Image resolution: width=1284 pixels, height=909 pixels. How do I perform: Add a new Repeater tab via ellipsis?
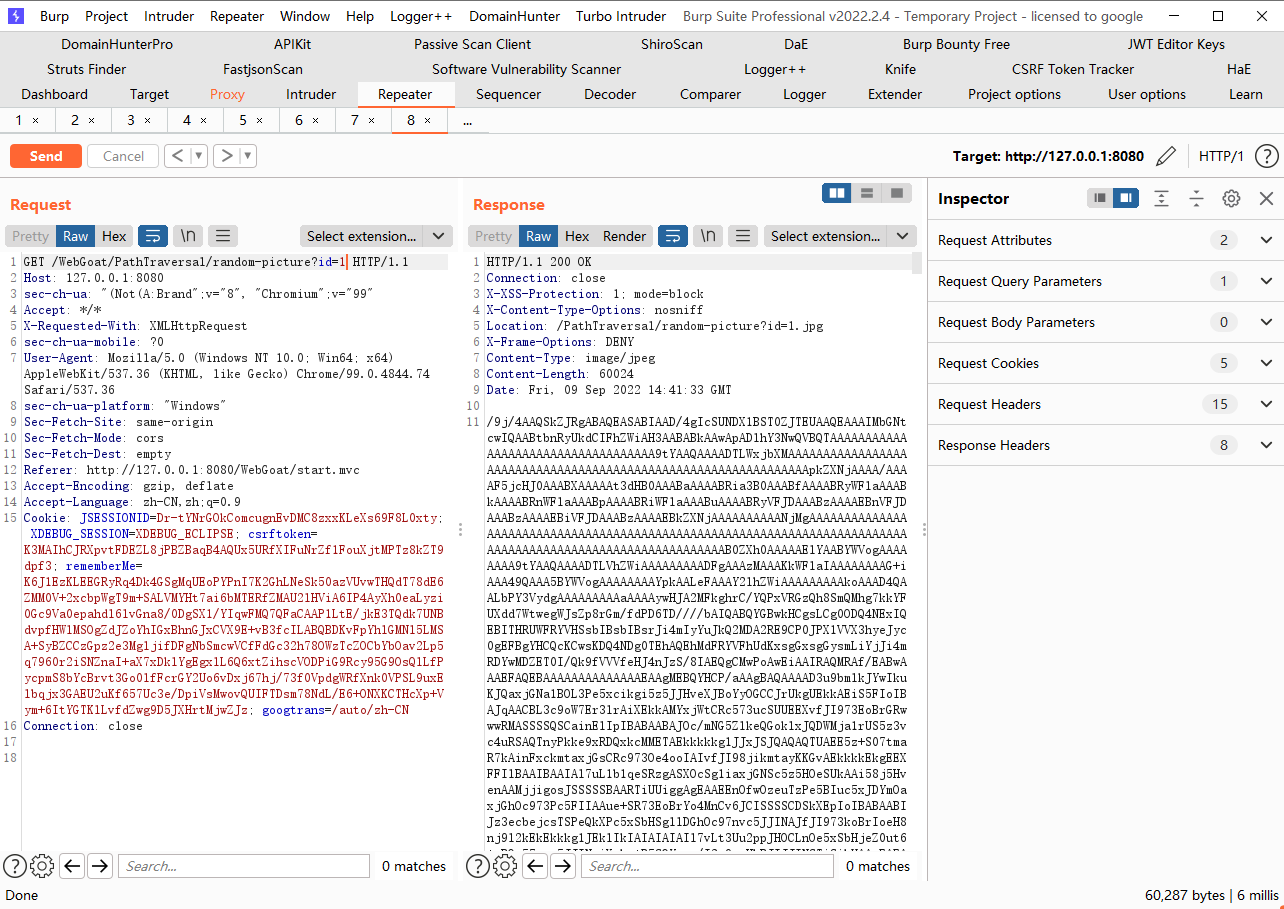[x=467, y=120]
